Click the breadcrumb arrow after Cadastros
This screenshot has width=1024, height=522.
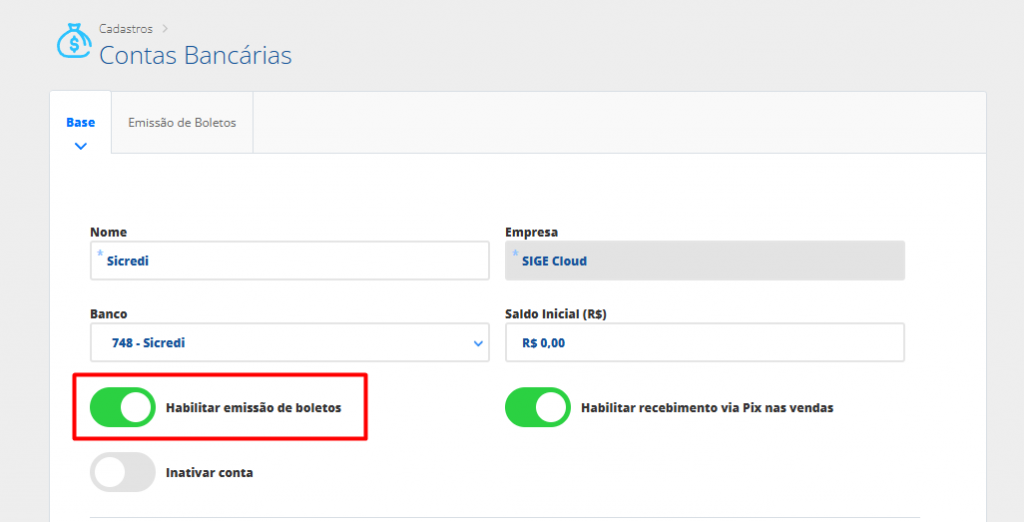tap(165, 29)
